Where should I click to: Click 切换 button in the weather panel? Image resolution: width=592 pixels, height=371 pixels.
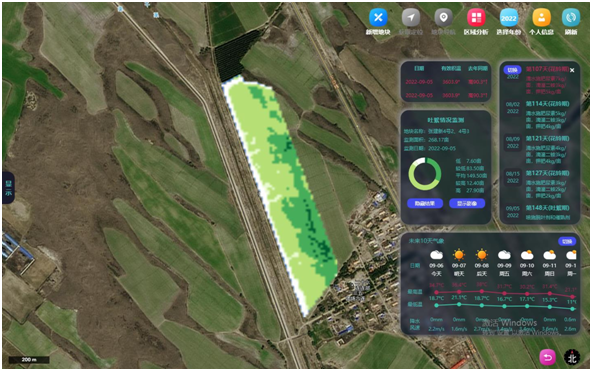pos(567,241)
